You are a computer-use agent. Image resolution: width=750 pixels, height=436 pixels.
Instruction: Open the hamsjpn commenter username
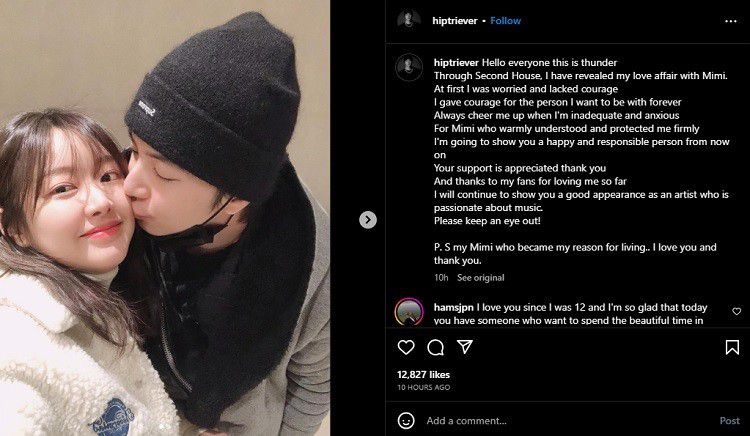453,306
